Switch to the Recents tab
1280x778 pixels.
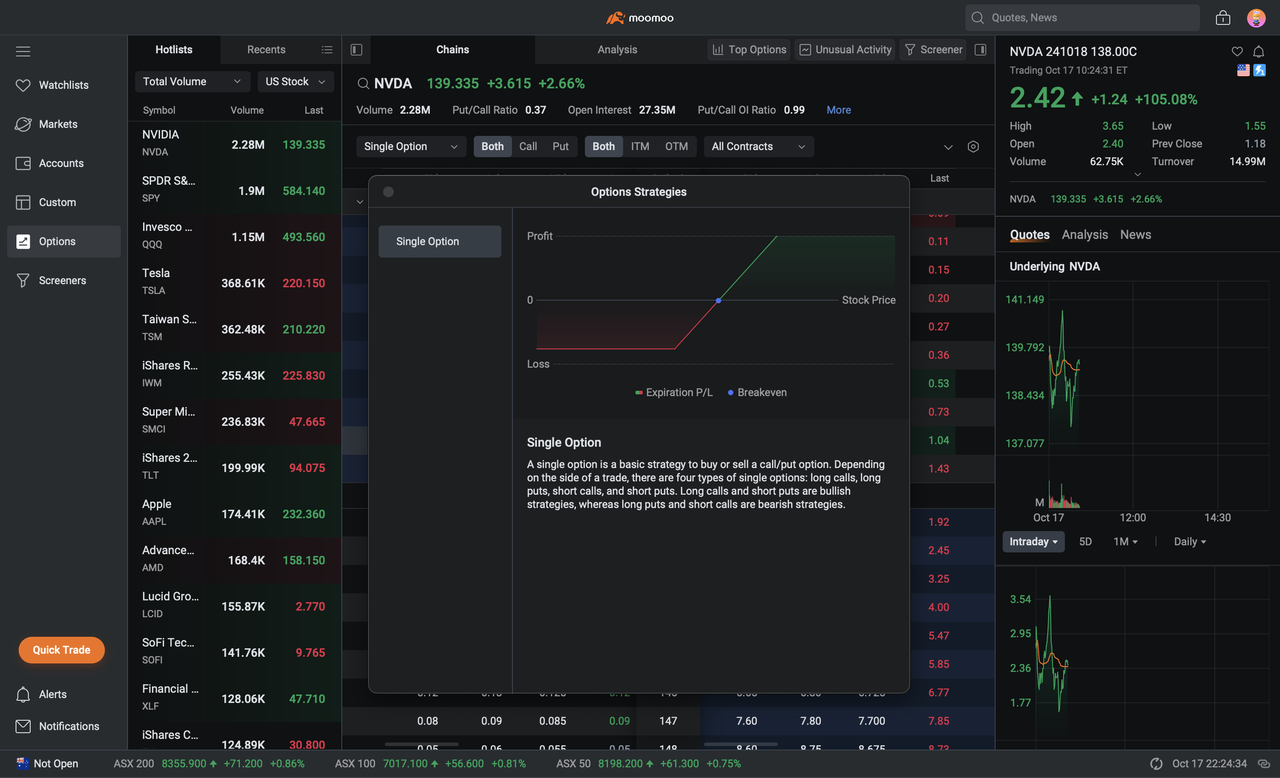[x=266, y=50]
